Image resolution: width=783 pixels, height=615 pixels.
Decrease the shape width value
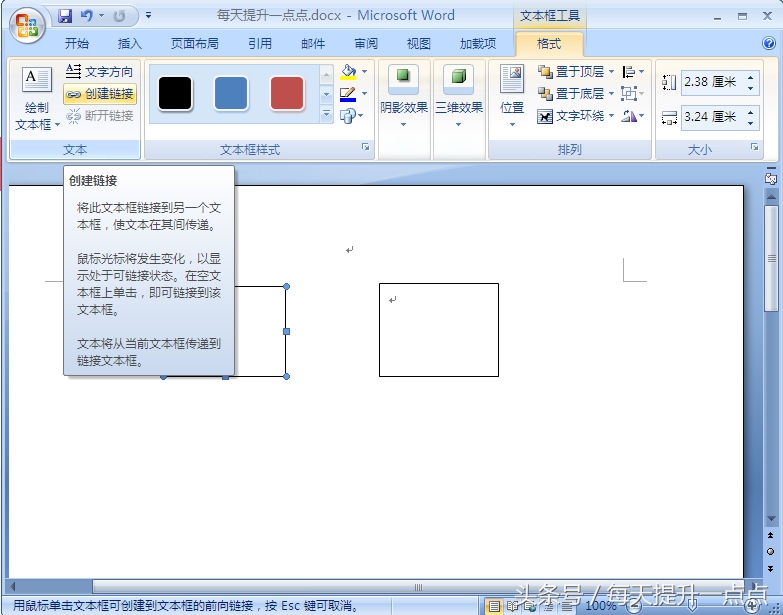click(x=751, y=123)
